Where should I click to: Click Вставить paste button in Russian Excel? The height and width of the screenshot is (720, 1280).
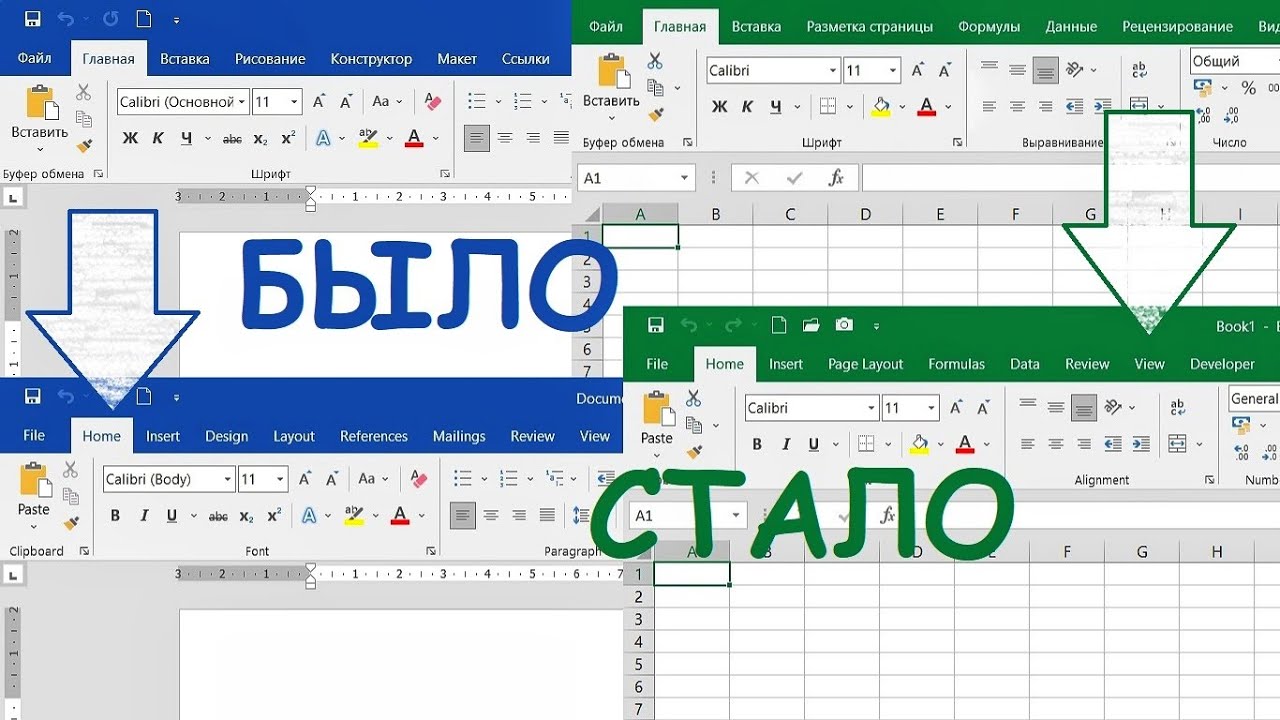pyautogui.click(x=611, y=86)
